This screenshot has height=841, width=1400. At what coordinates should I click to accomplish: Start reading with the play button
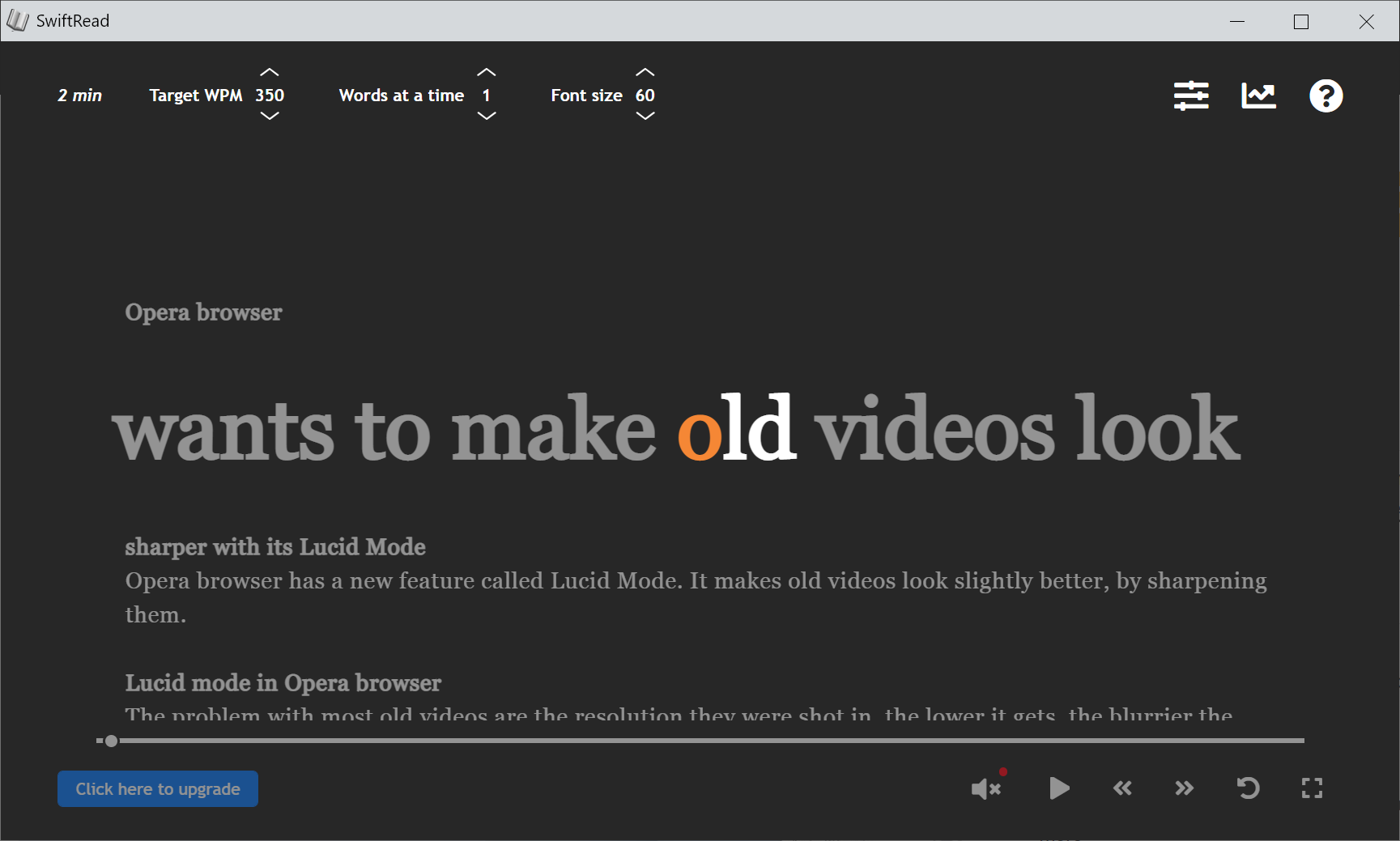(x=1058, y=788)
